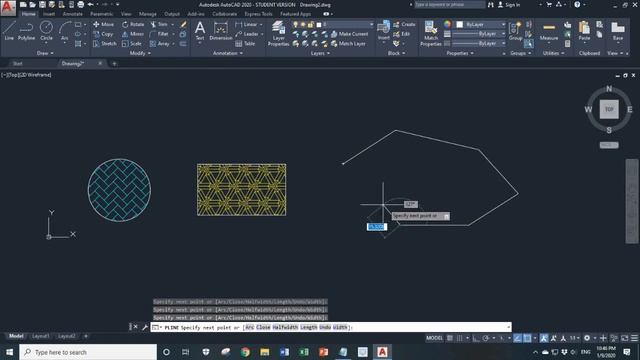Toggle object snap tracking in status bar
Viewport: 640px width, 360px height.
[518, 338]
